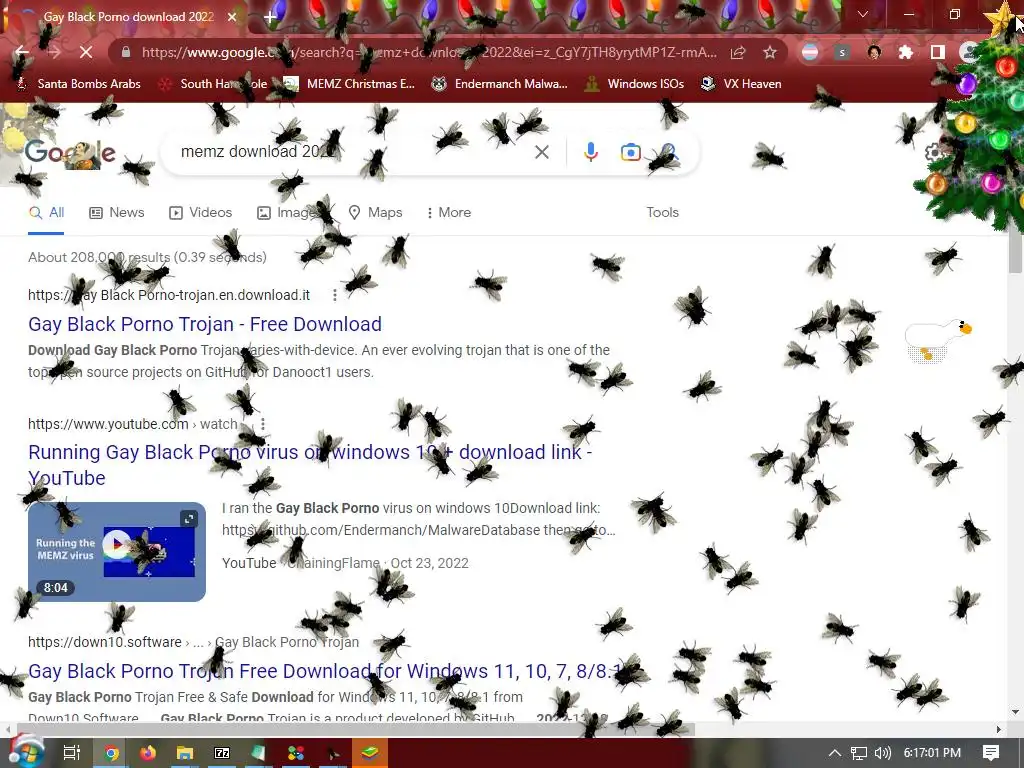Play the Running the MEMZ virus thumbnail
The width and height of the screenshot is (1024, 768).
coord(117,551)
